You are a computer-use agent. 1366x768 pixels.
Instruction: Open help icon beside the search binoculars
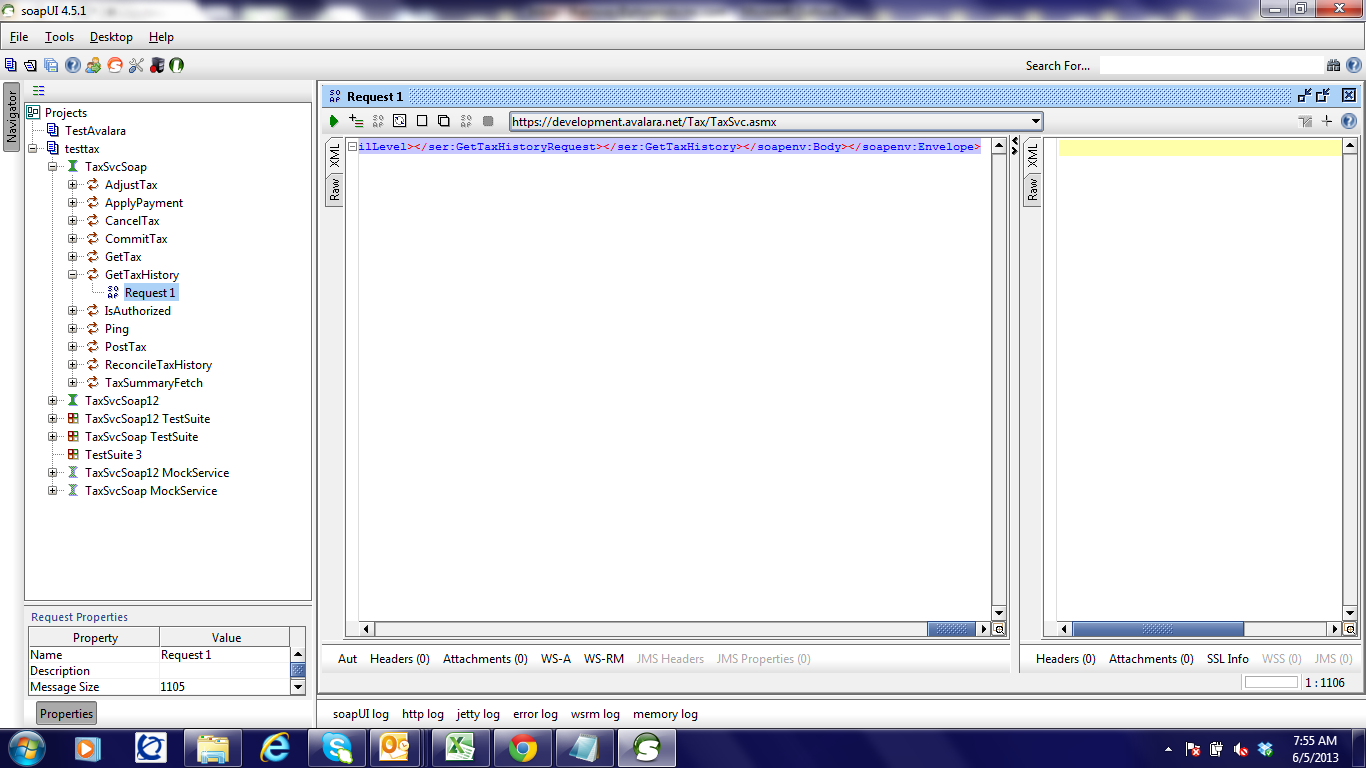[x=1353, y=65]
